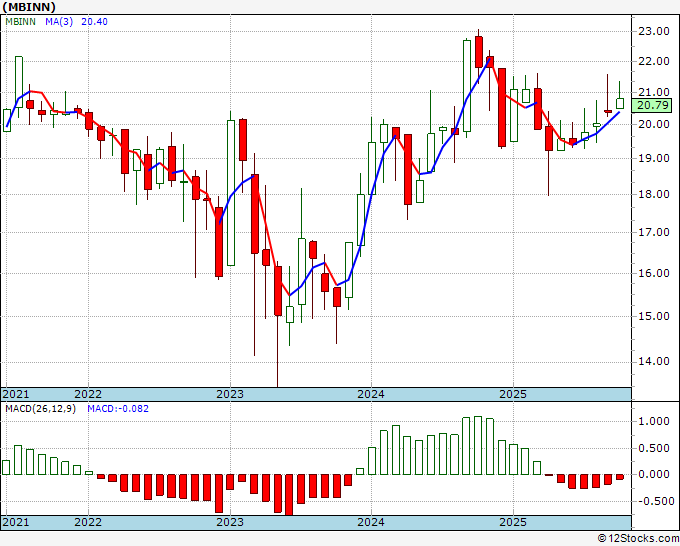Click the tallest green MACD histogram bar
The height and width of the screenshot is (546, 680).
478,445
